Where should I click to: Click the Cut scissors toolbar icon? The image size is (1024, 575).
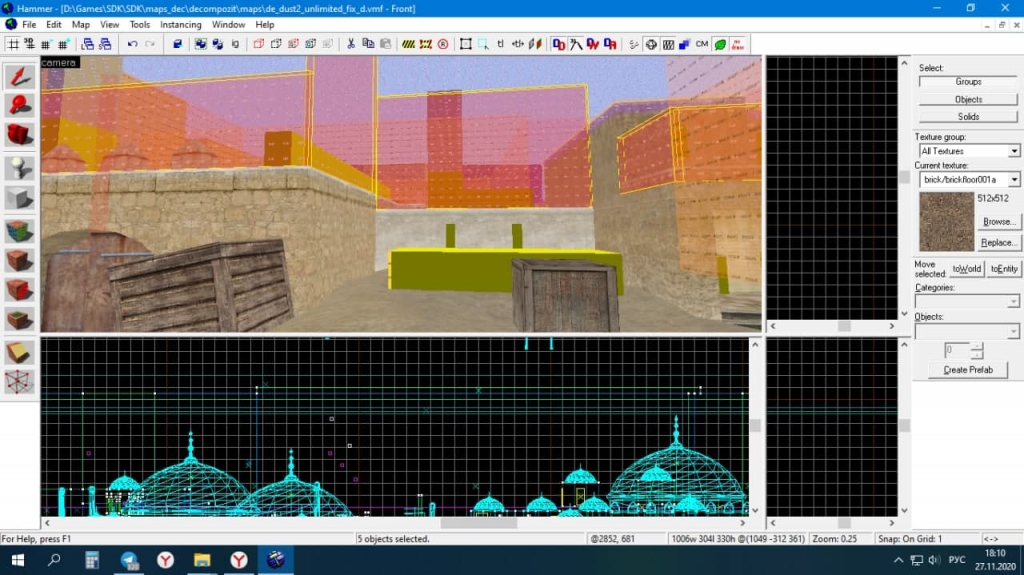pos(351,44)
